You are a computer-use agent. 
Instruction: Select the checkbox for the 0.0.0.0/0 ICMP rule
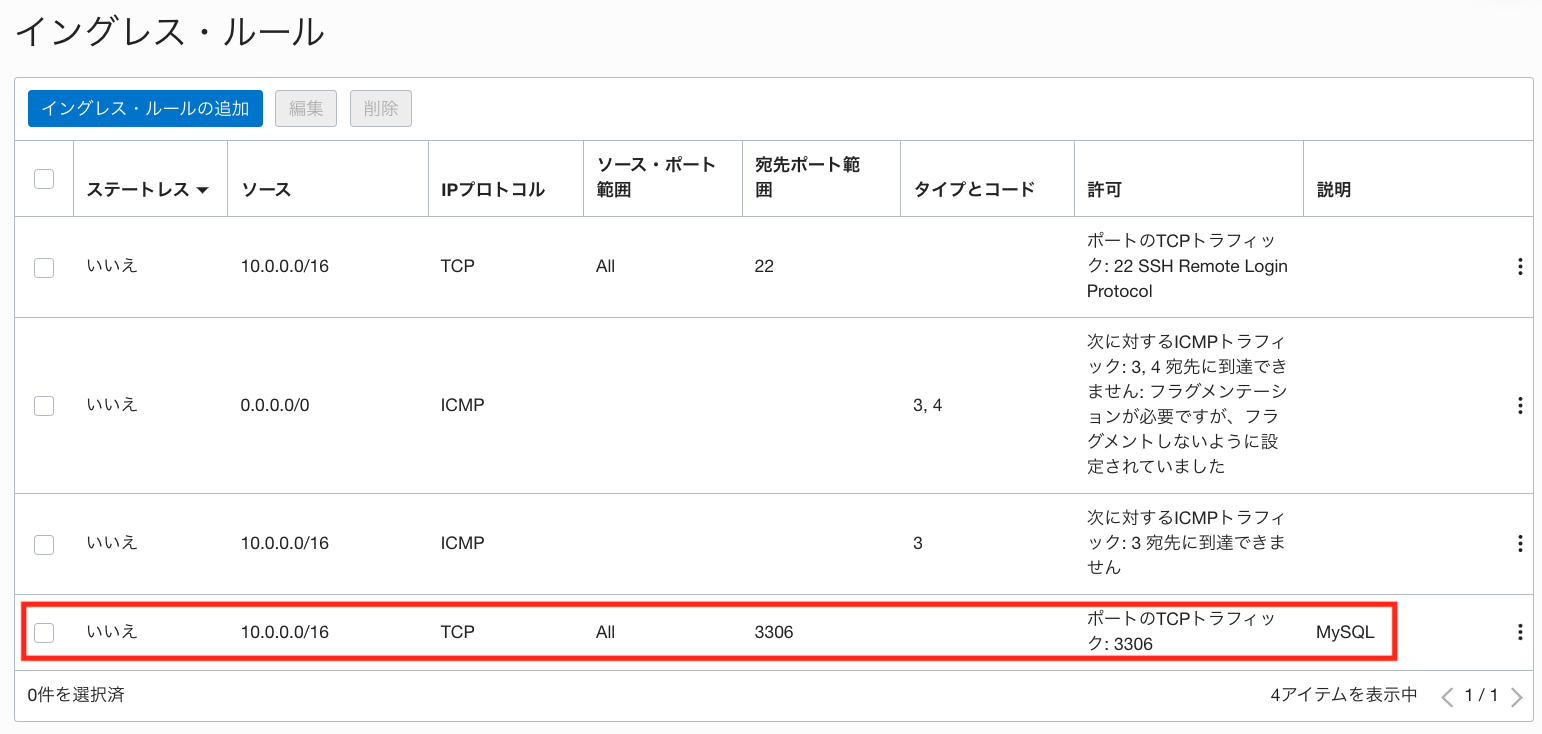tap(44, 405)
